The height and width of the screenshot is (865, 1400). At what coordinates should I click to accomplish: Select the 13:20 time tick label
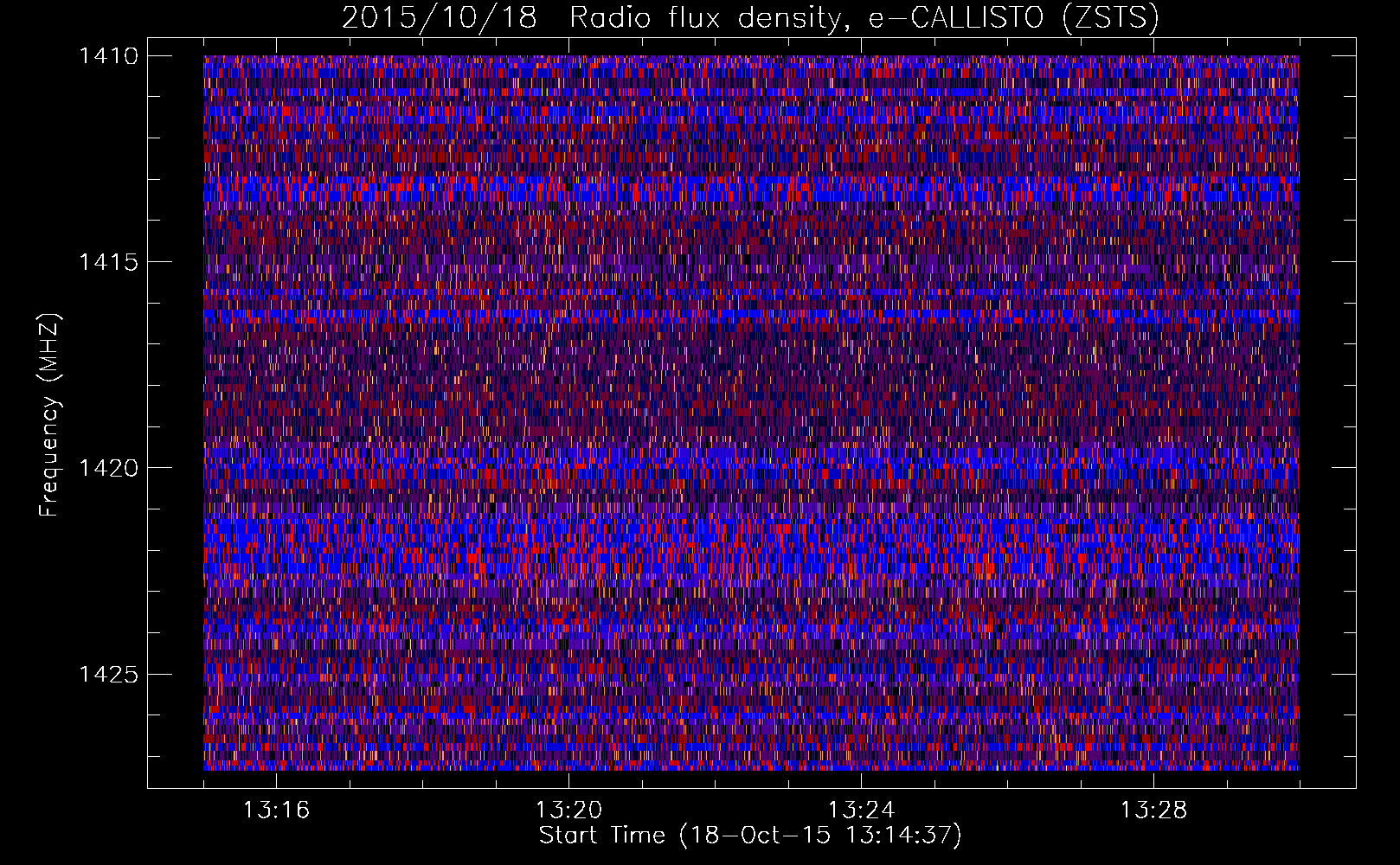(x=568, y=811)
